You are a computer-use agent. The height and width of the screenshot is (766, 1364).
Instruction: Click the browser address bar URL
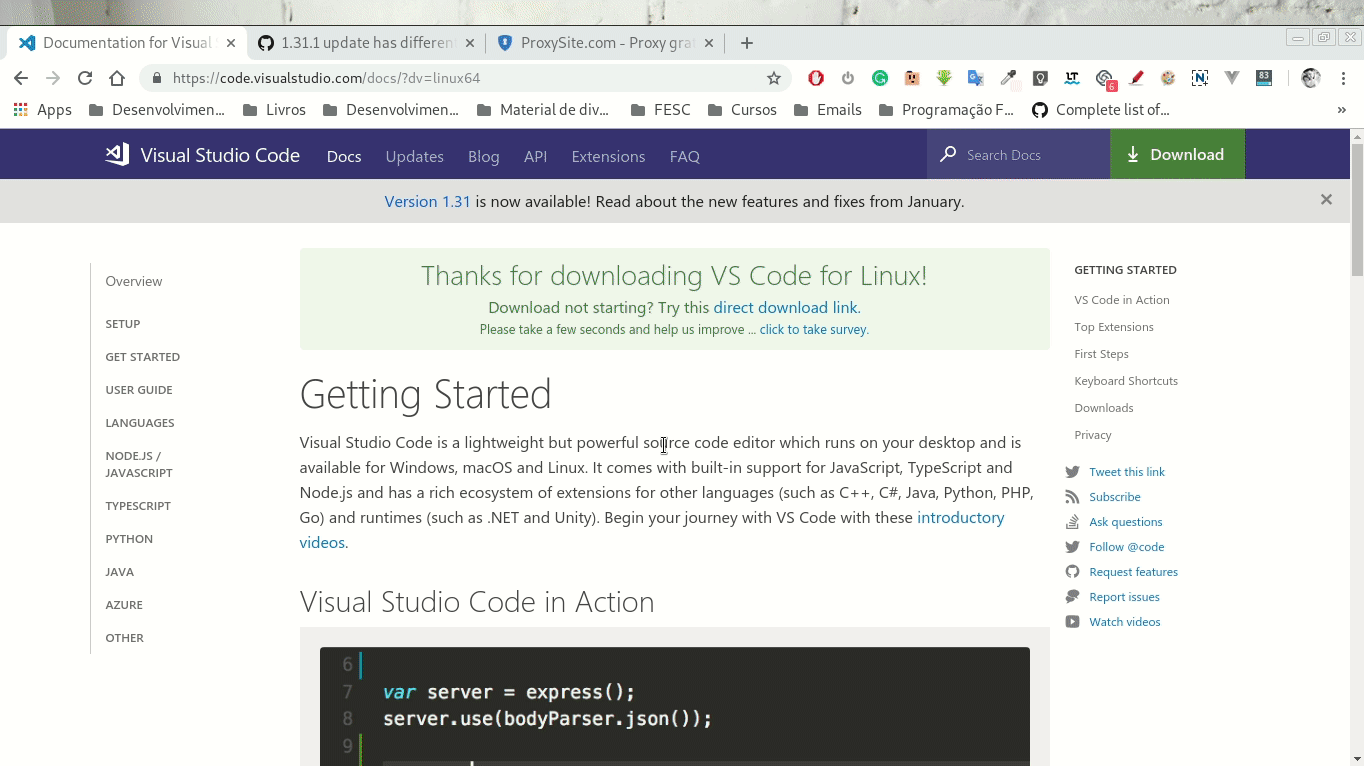(x=326, y=78)
